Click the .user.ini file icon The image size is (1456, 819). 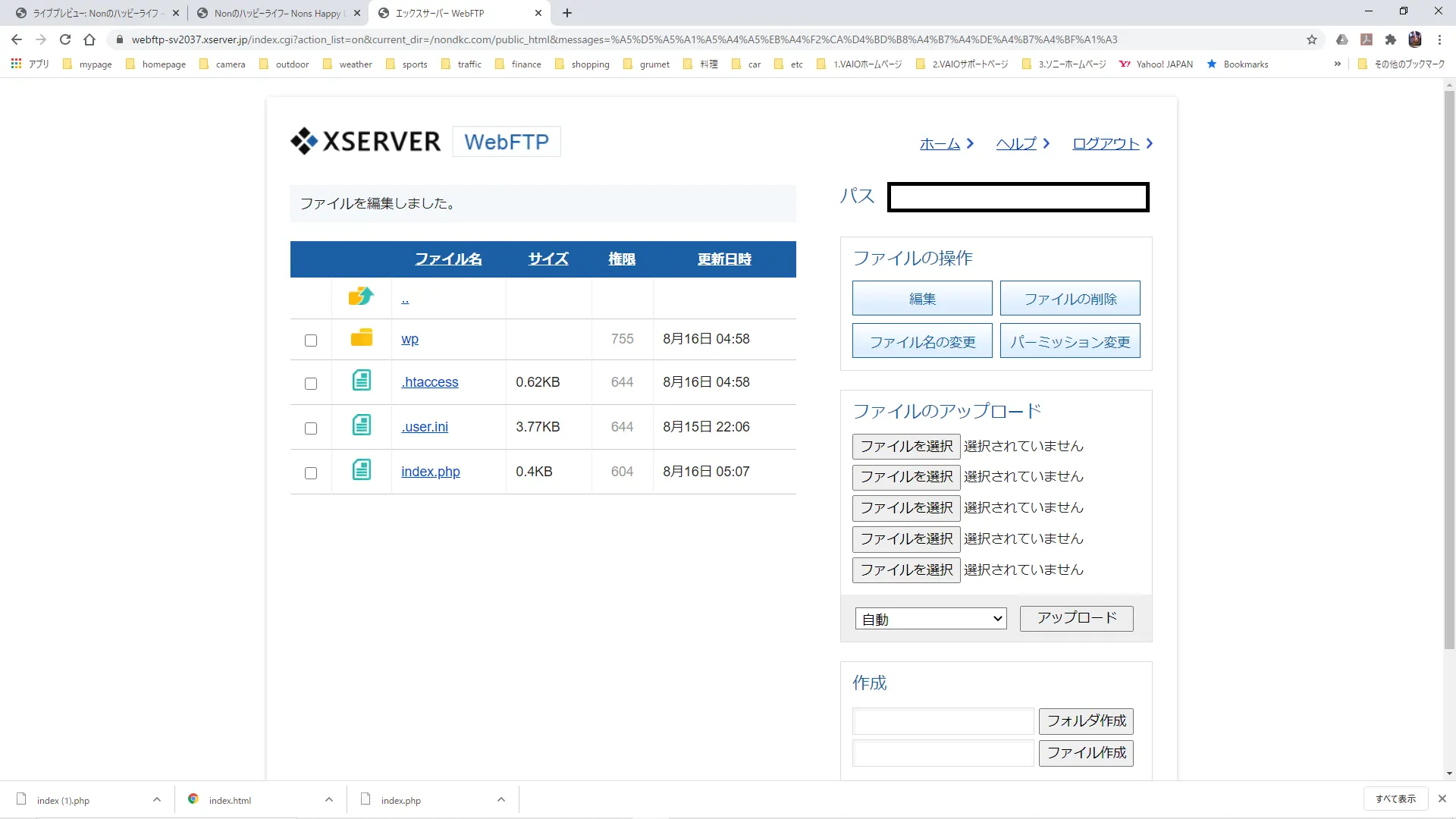pyautogui.click(x=362, y=425)
